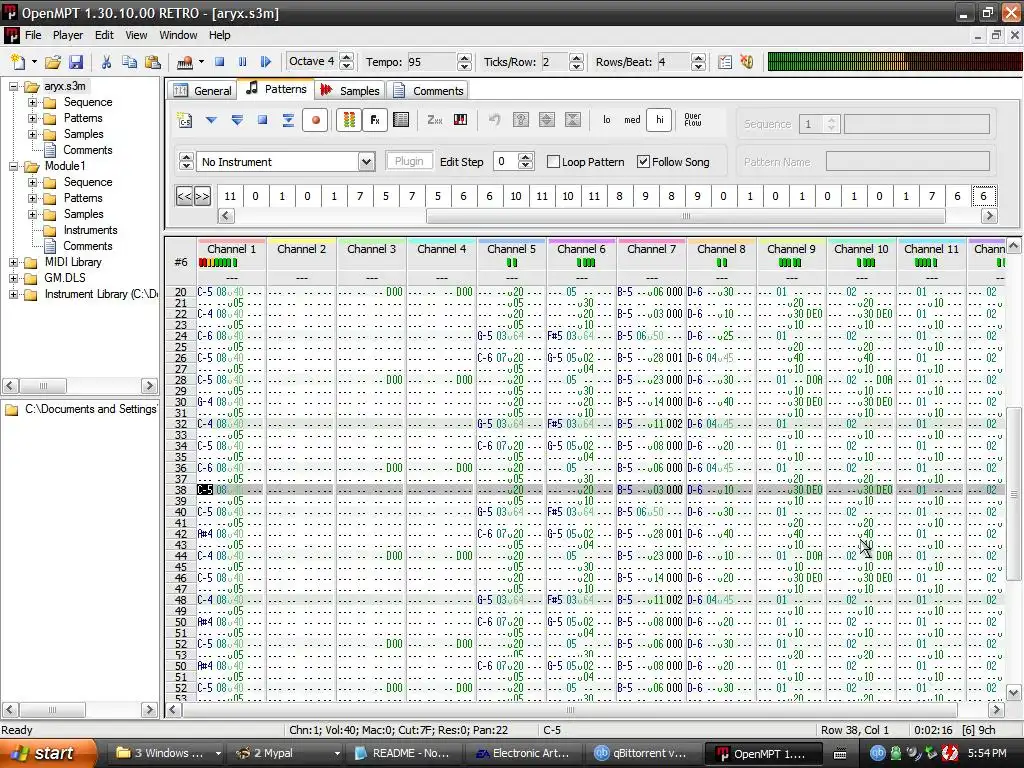Open the new-file dropdown arrow
This screenshot has height=768, width=1024.
click(34, 62)
